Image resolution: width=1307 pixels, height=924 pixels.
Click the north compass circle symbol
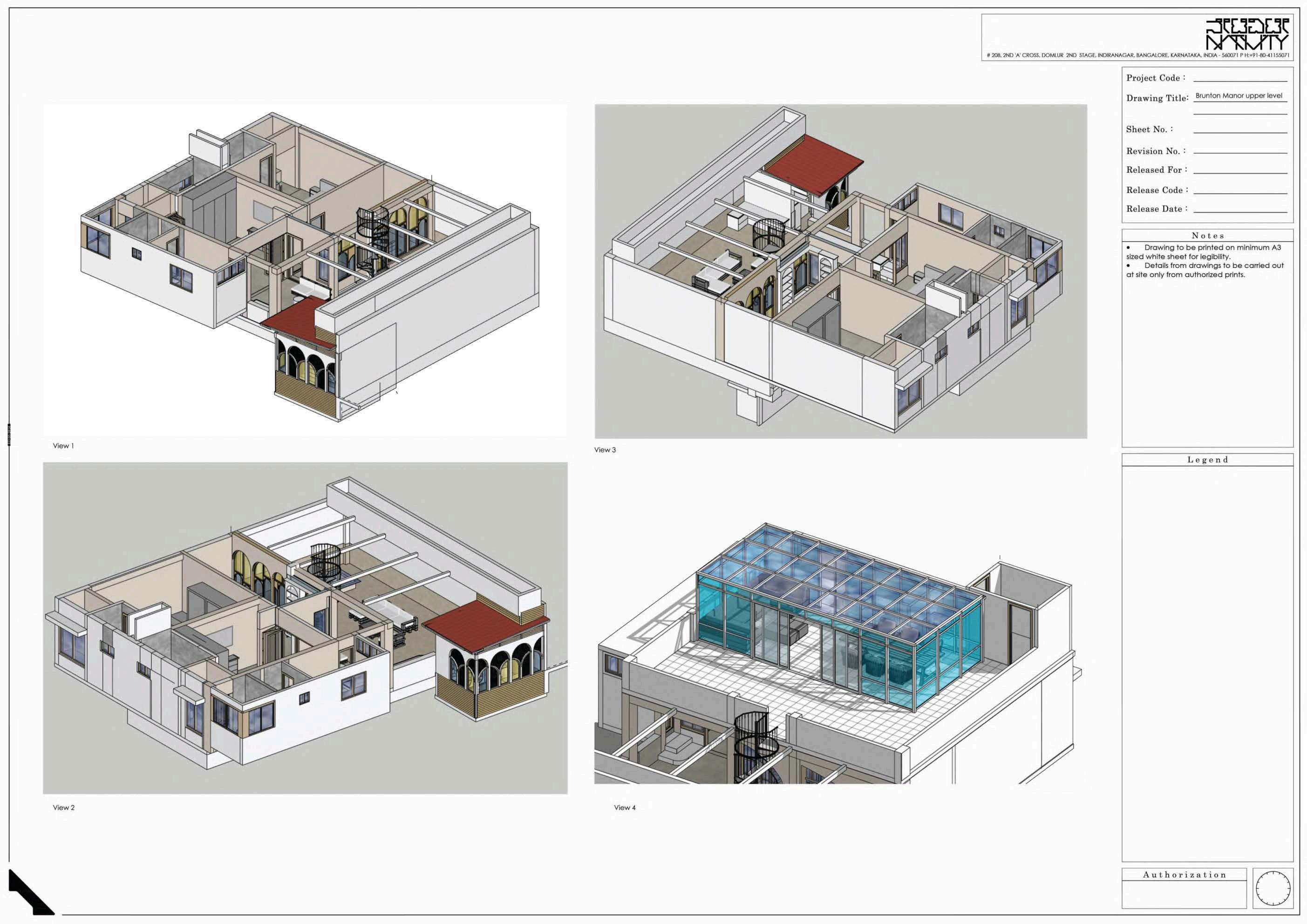pyautogui.click(x=1273, y=888)
